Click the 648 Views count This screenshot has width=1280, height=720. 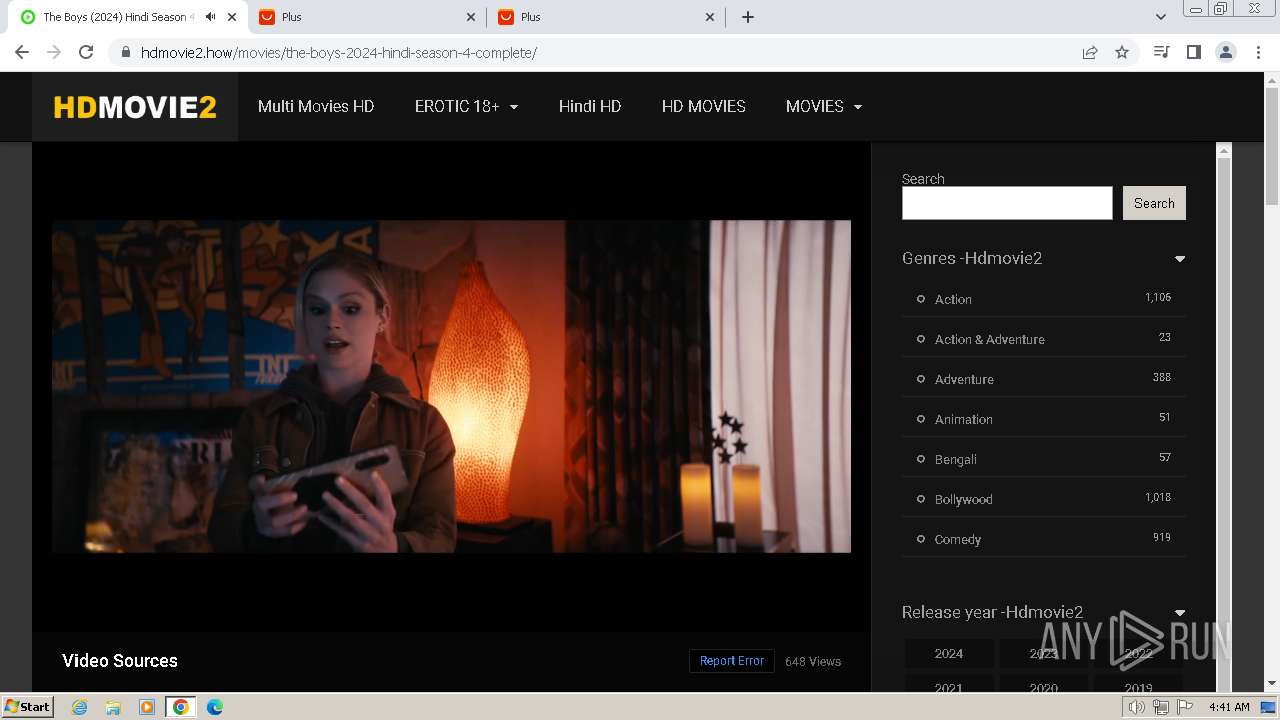click(x=813, y=661)
